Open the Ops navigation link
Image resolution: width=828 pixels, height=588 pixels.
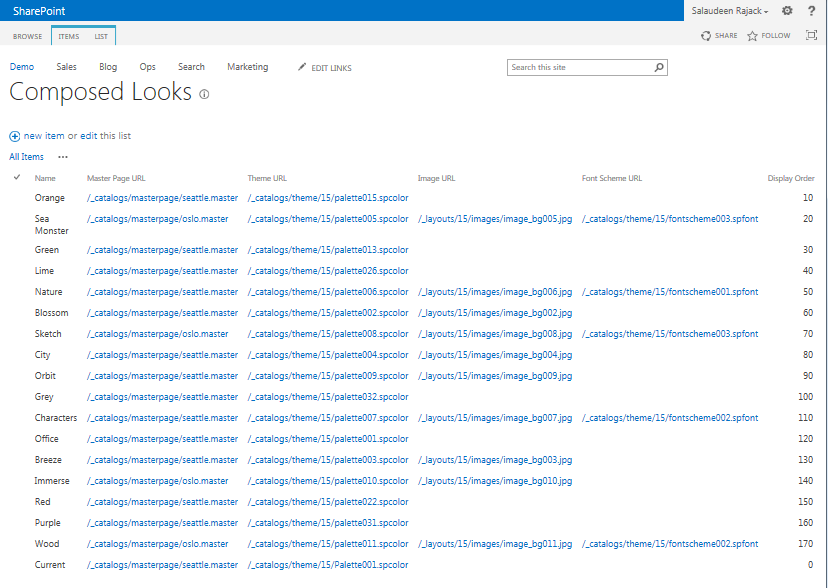pos(147,67)
